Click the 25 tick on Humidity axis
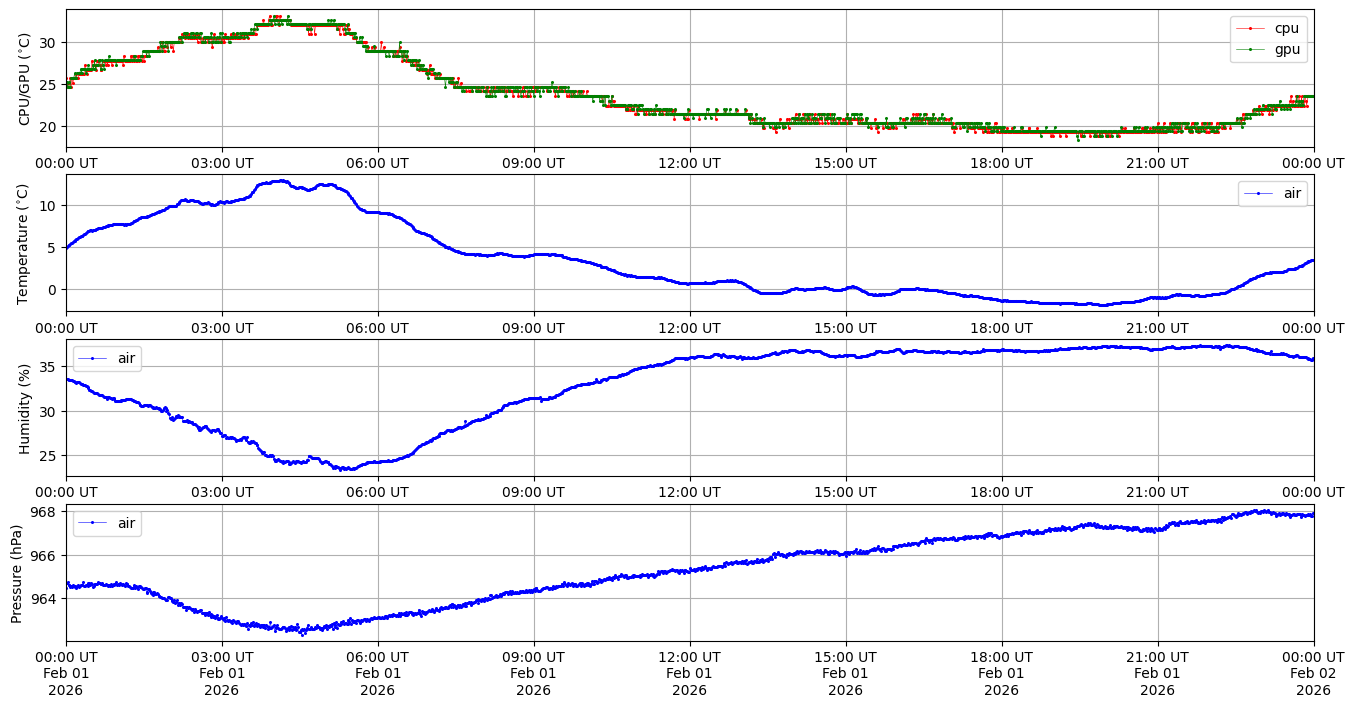 pyautogui.click(x=47, y=455)
